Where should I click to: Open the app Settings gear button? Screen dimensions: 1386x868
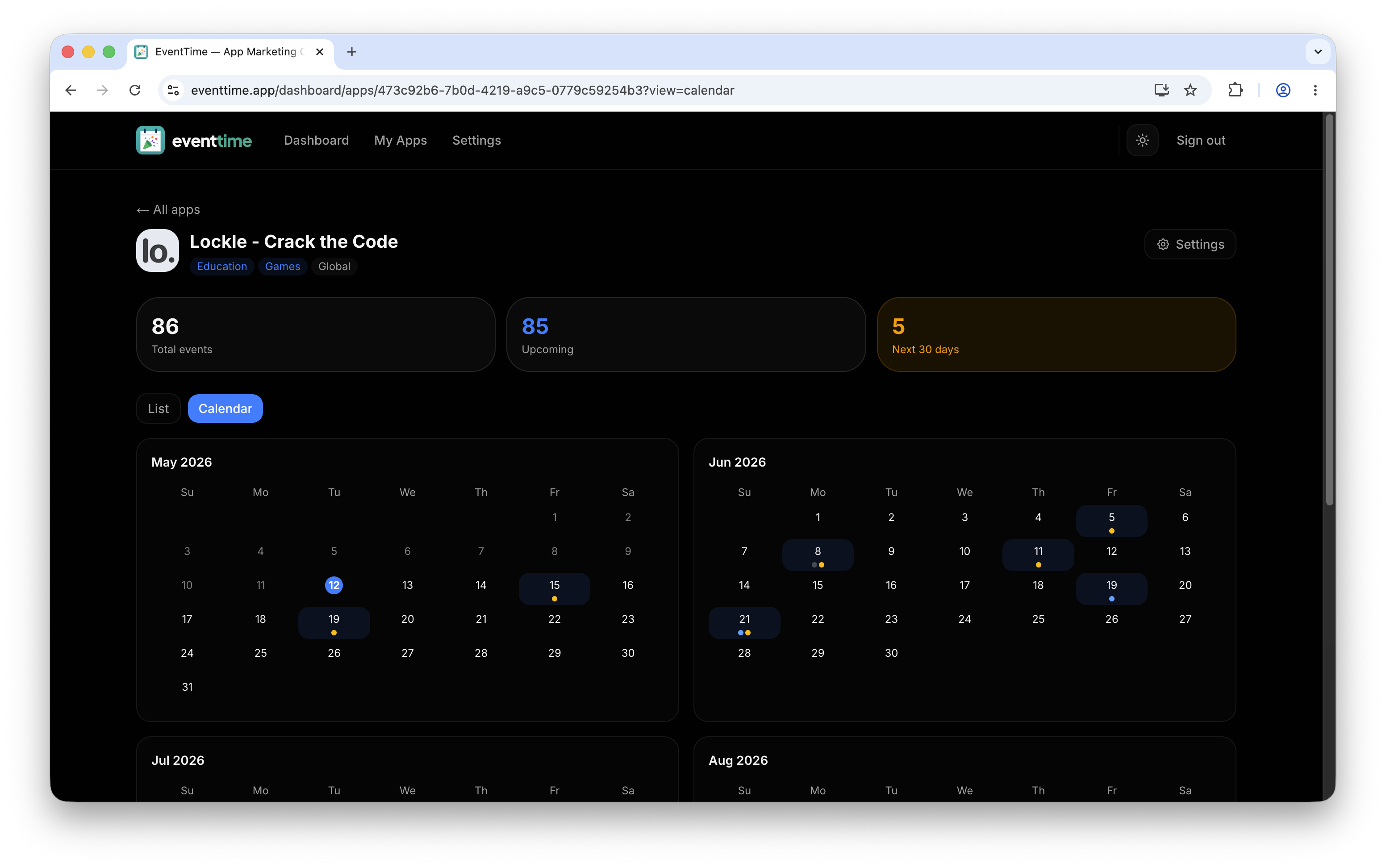click(1190, 244)
